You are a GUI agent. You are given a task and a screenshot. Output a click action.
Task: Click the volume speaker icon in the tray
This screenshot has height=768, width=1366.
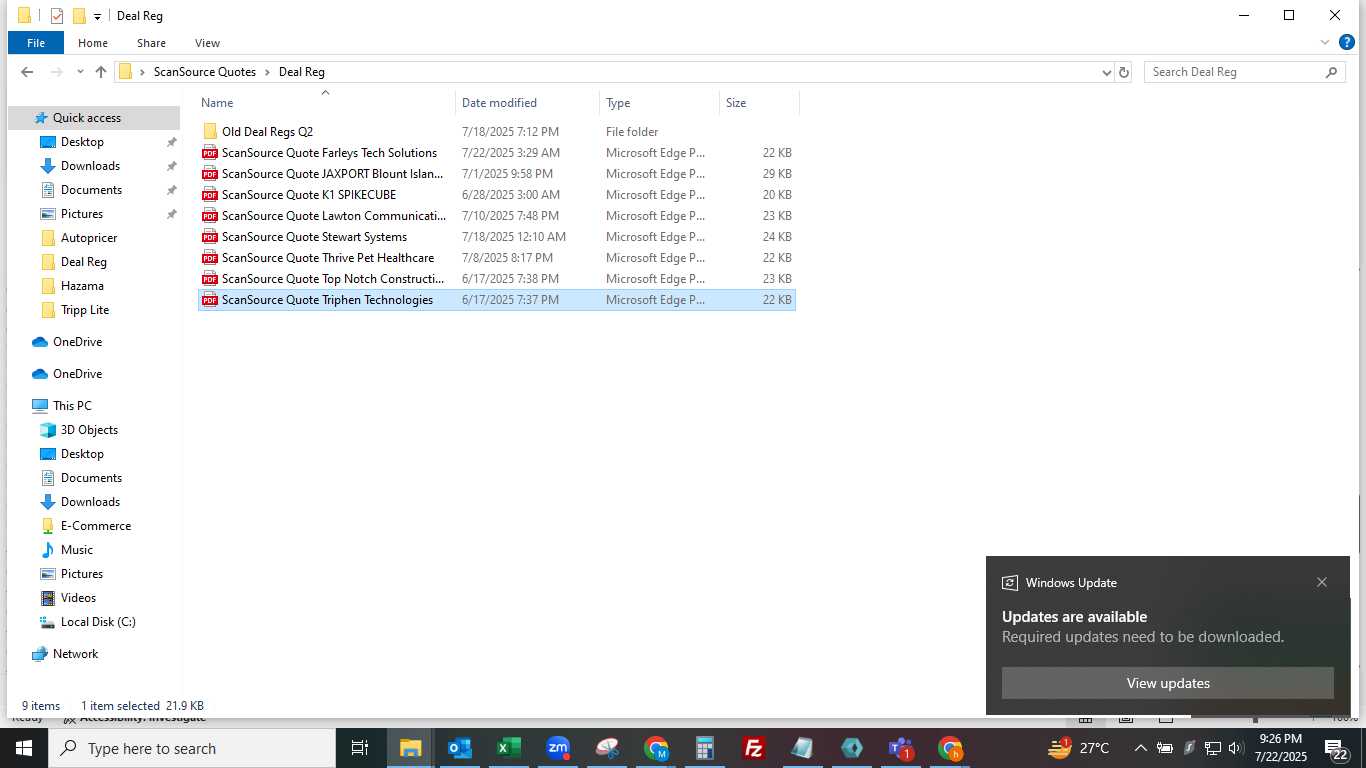[1236, 748]
